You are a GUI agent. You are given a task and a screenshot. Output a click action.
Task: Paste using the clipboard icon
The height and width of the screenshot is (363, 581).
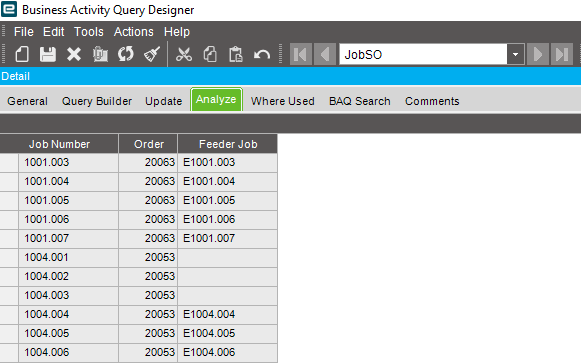point(236,54)
